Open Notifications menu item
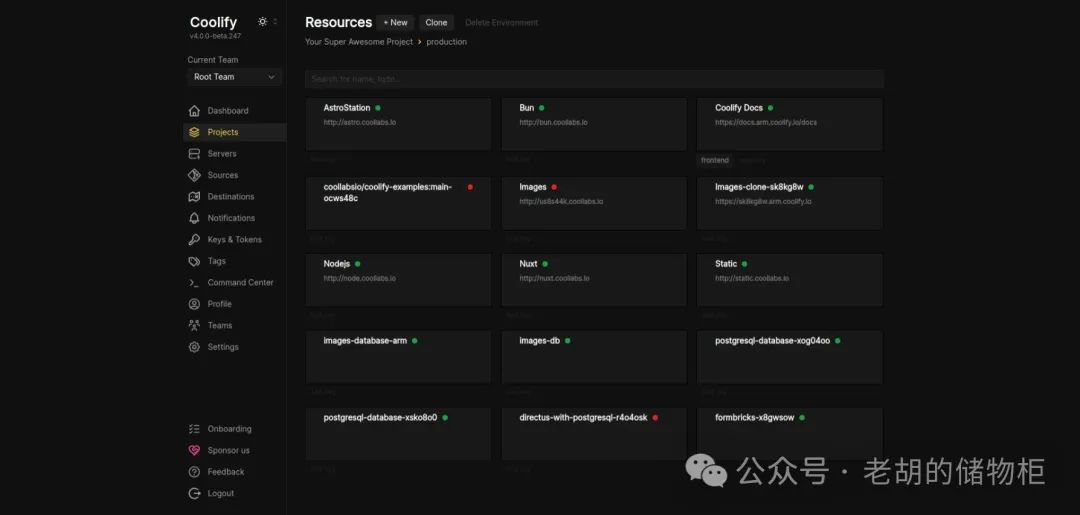 pyautogui.click(x=234, y=218)
